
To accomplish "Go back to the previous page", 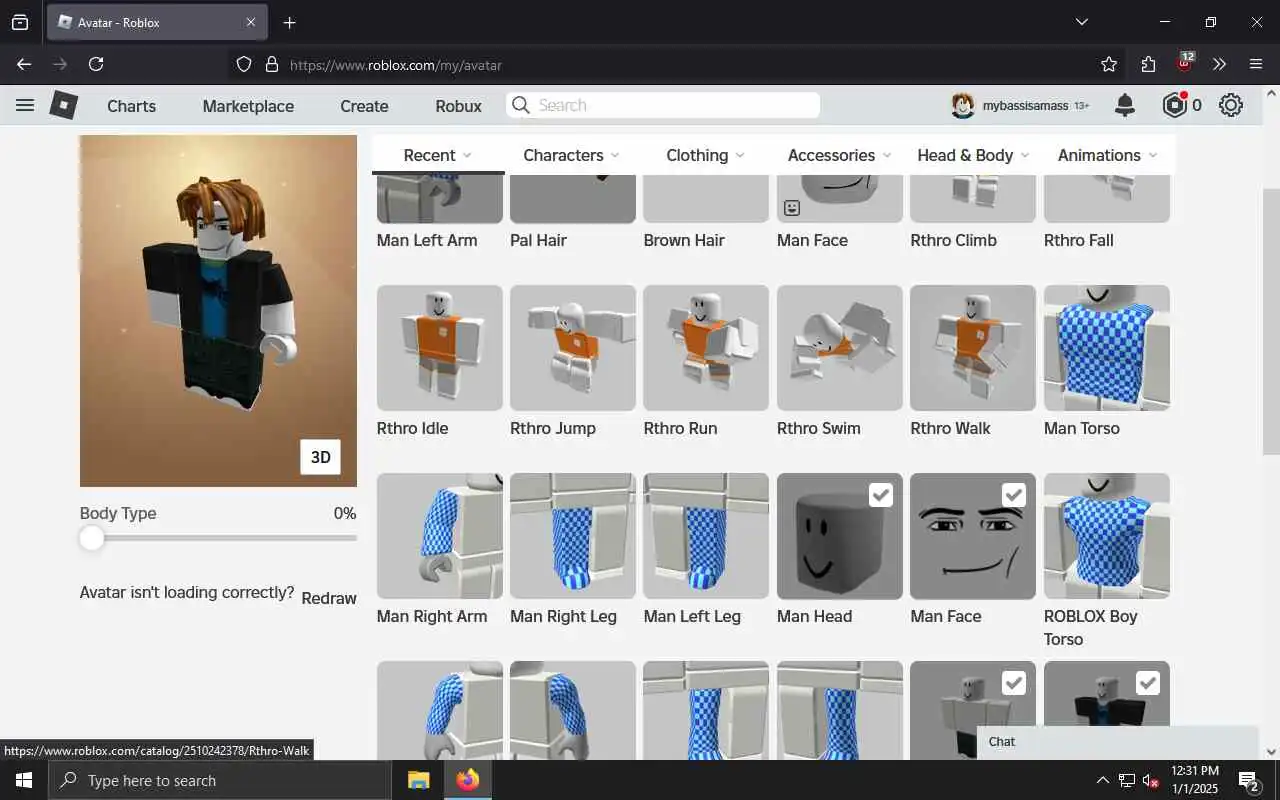I will point(24,64).
